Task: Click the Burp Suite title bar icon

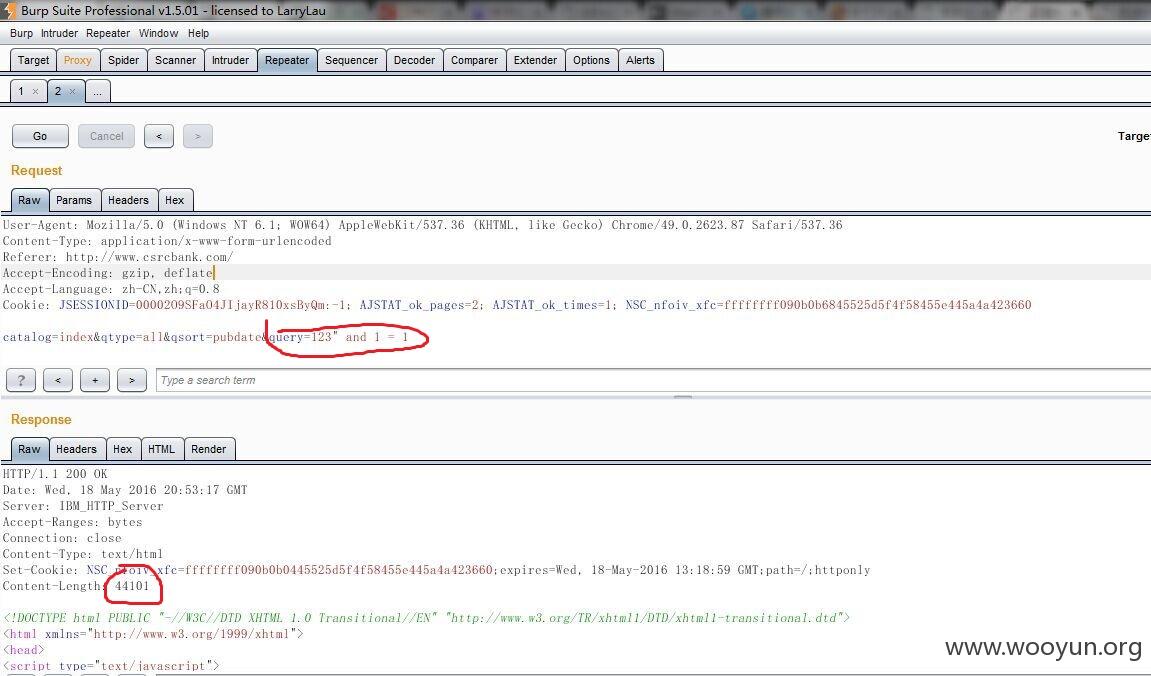Action: click(x=9, y=10)
